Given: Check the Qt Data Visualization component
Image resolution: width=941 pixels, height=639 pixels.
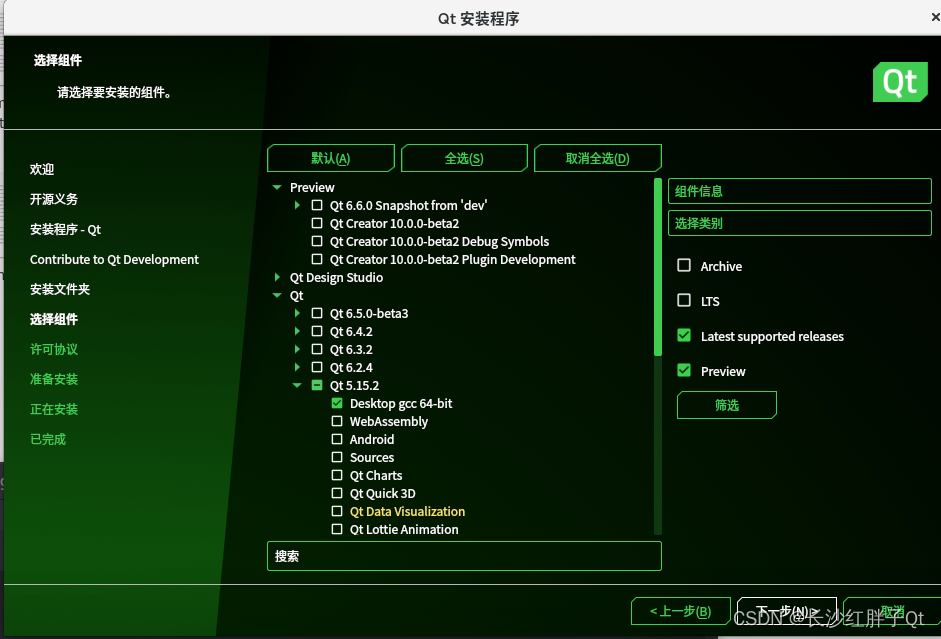Looking at the screenshot, I should point(337,511).
